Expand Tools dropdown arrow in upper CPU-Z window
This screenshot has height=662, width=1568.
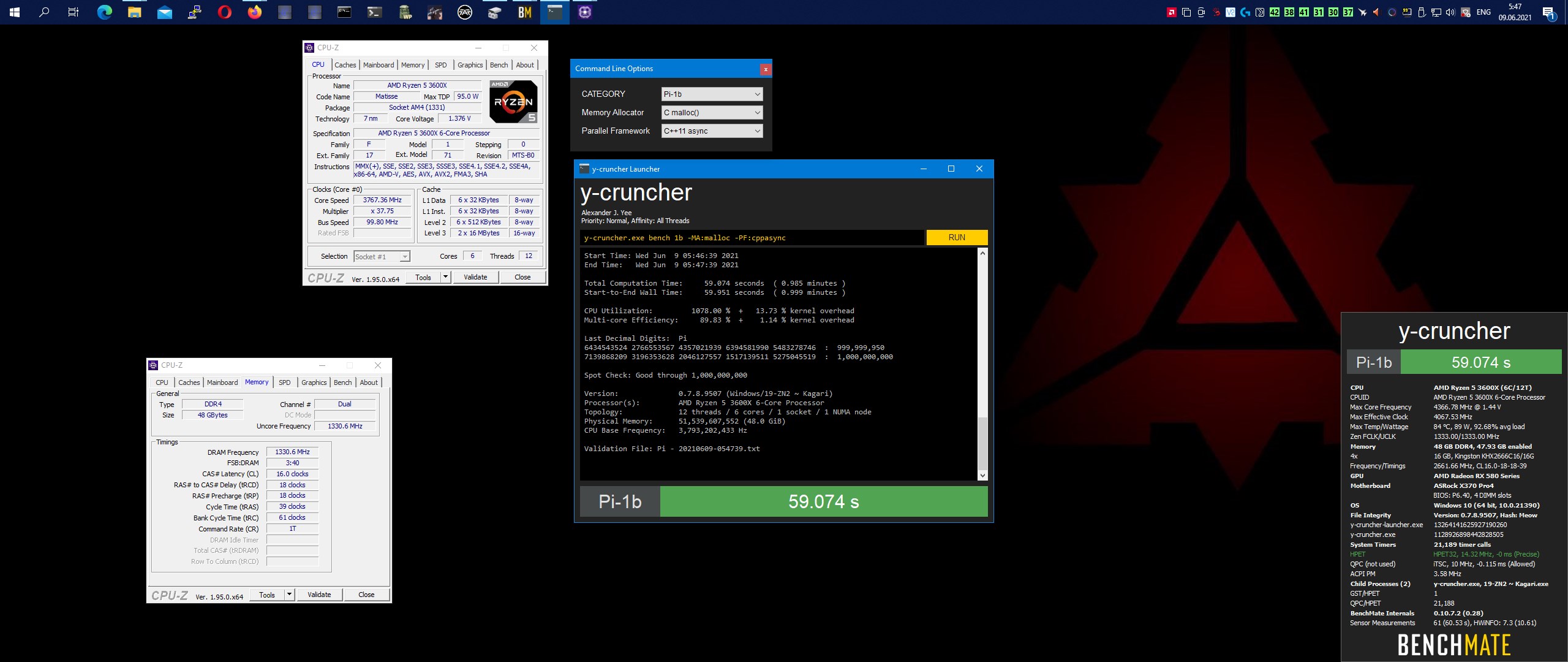[446, 277]
